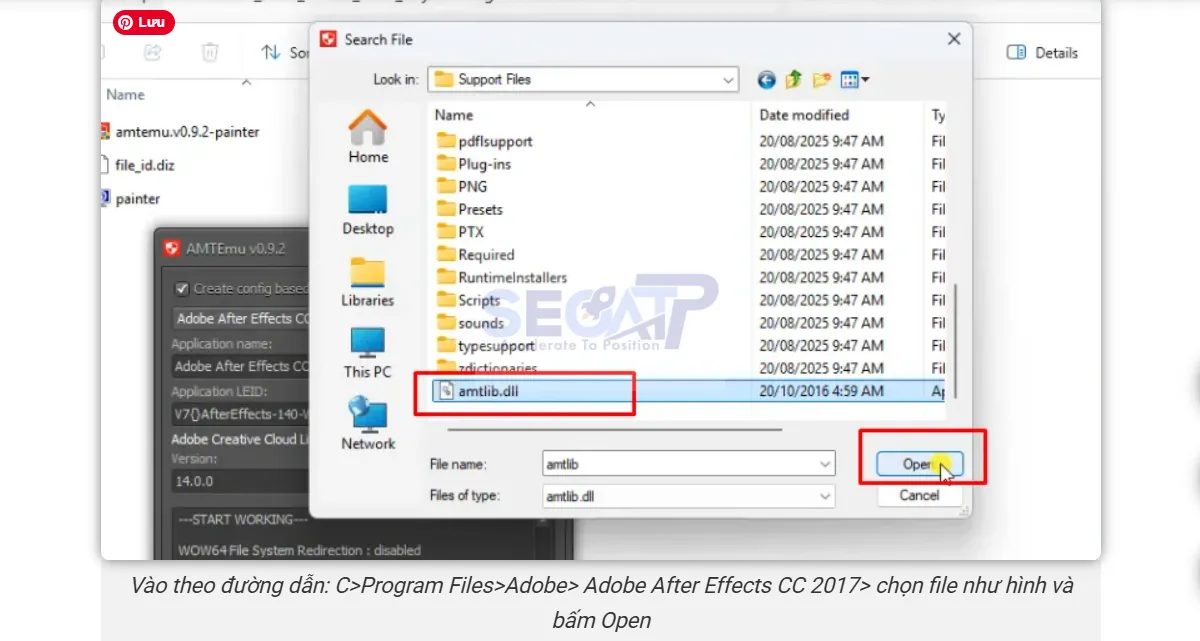
Task: Click the Search File dialog title icon
Action: 327,39
